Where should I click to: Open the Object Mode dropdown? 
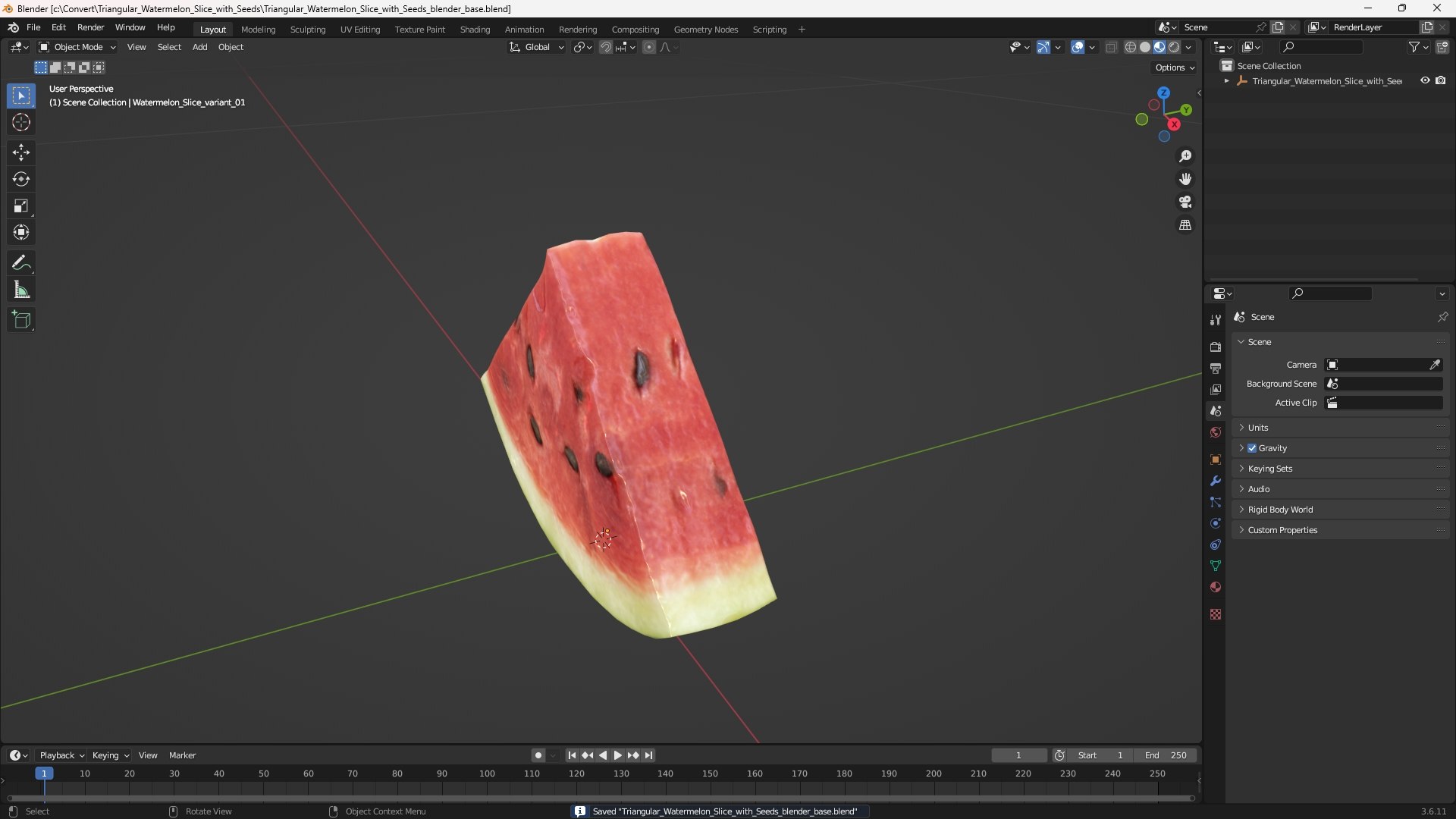[x=77, y=47]
